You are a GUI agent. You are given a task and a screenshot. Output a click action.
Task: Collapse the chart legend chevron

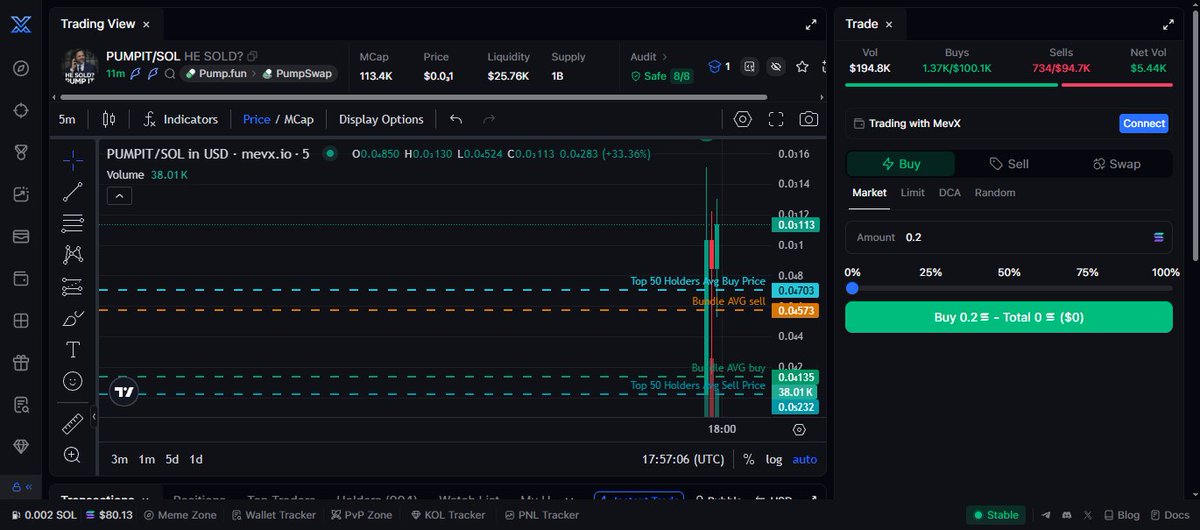[x=119, y=196]
